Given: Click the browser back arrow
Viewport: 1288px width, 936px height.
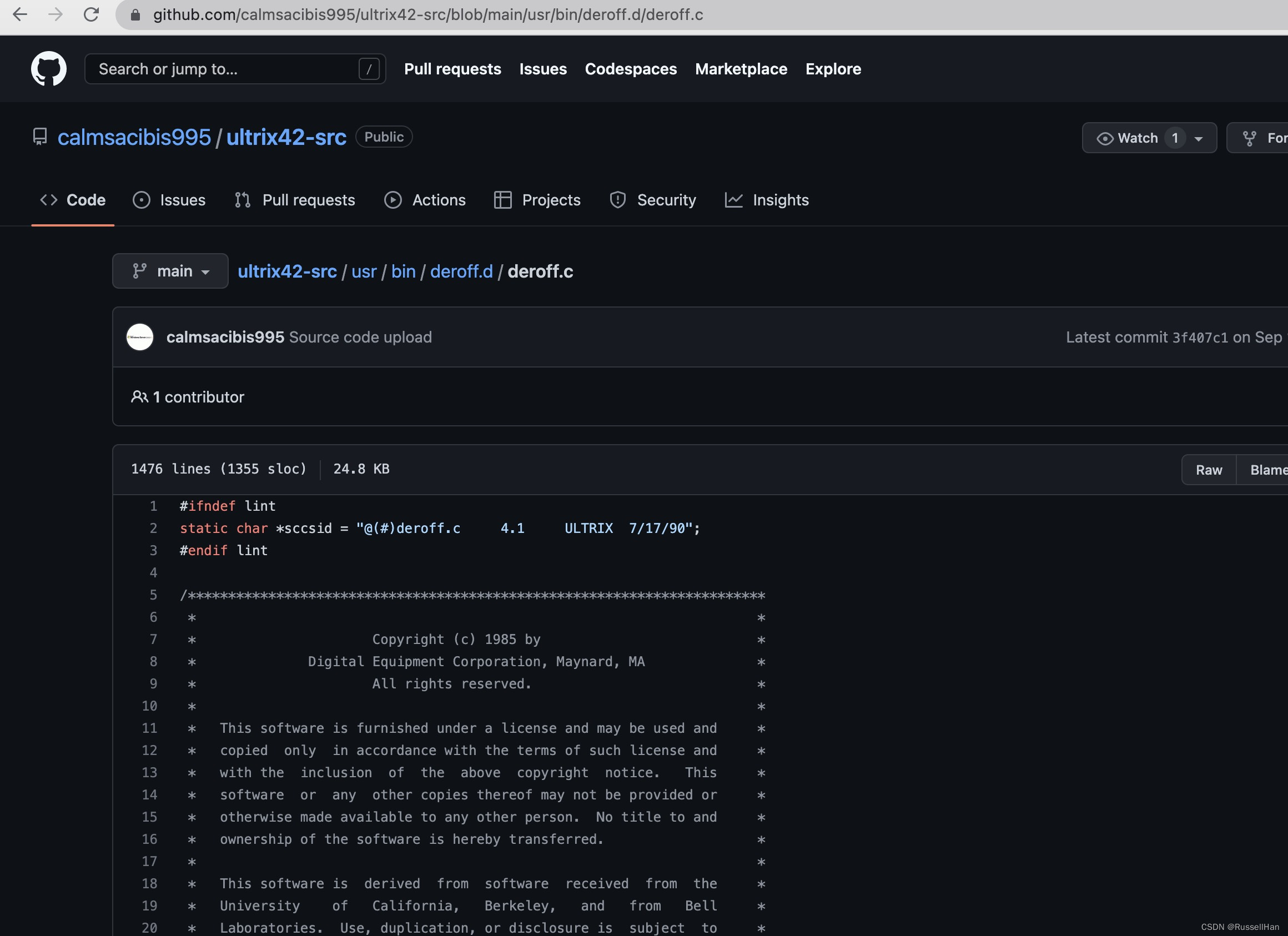Looking at the screenshot, I should coord(20,14).
